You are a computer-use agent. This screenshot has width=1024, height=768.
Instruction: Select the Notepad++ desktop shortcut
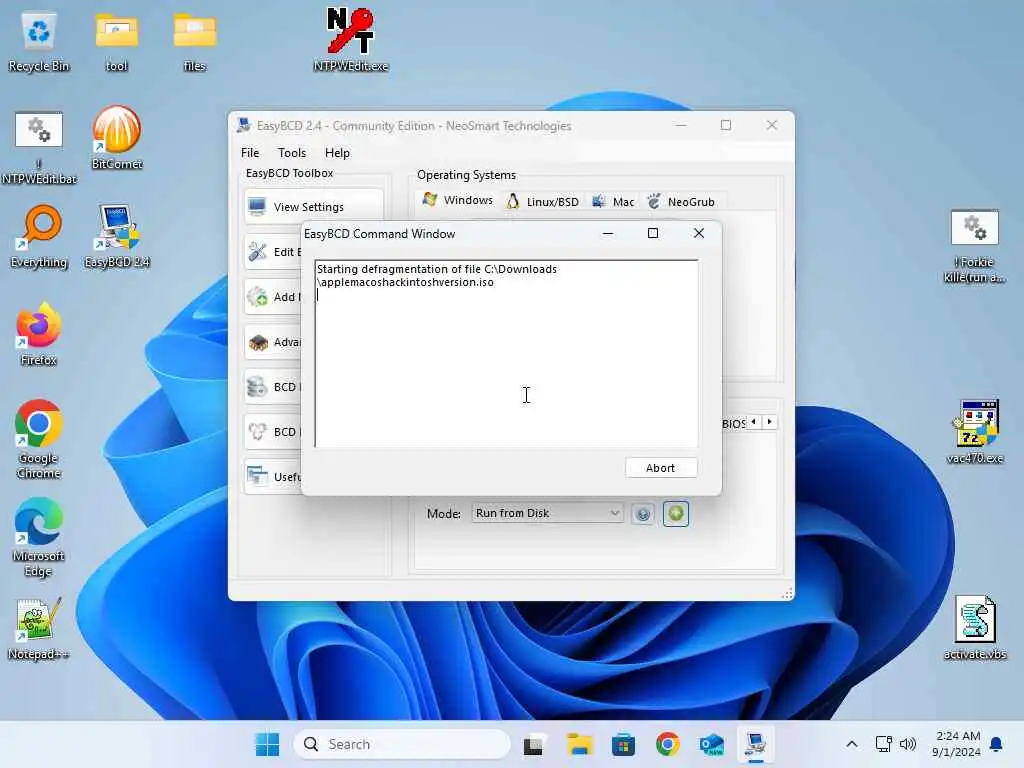click(39, 628)
